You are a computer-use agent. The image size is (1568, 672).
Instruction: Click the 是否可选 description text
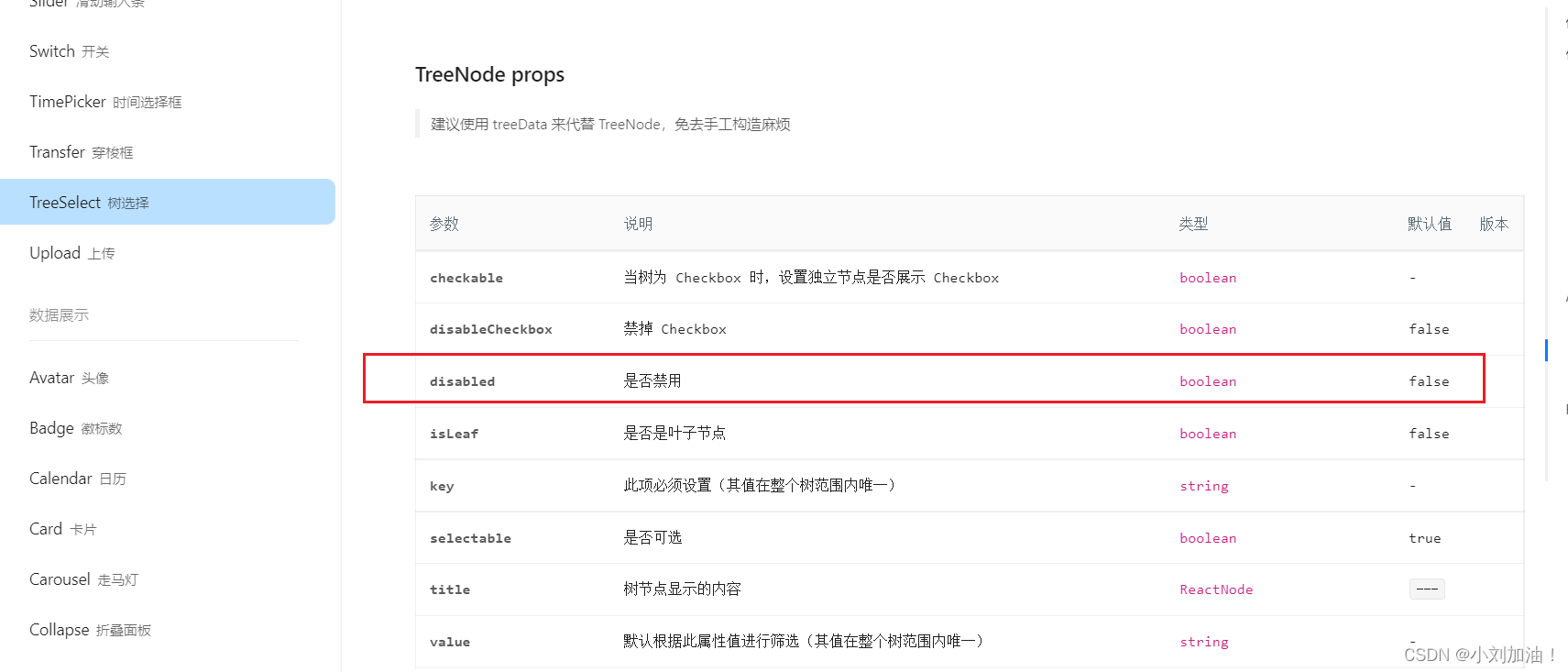[x=652, y=537]
